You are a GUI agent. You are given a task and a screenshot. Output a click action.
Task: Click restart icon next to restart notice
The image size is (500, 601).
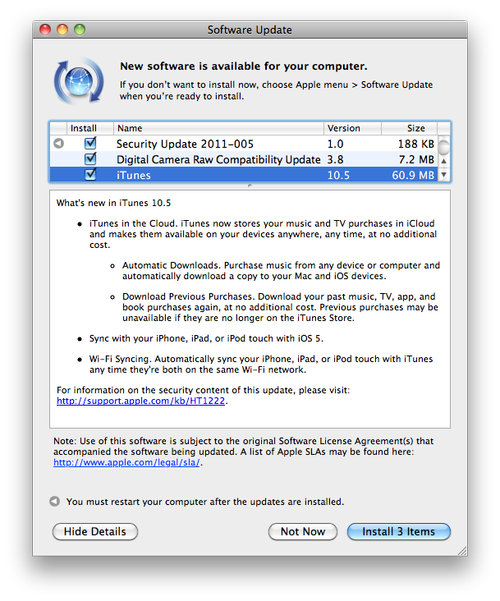pyautogui.click(x=55, y=501)
